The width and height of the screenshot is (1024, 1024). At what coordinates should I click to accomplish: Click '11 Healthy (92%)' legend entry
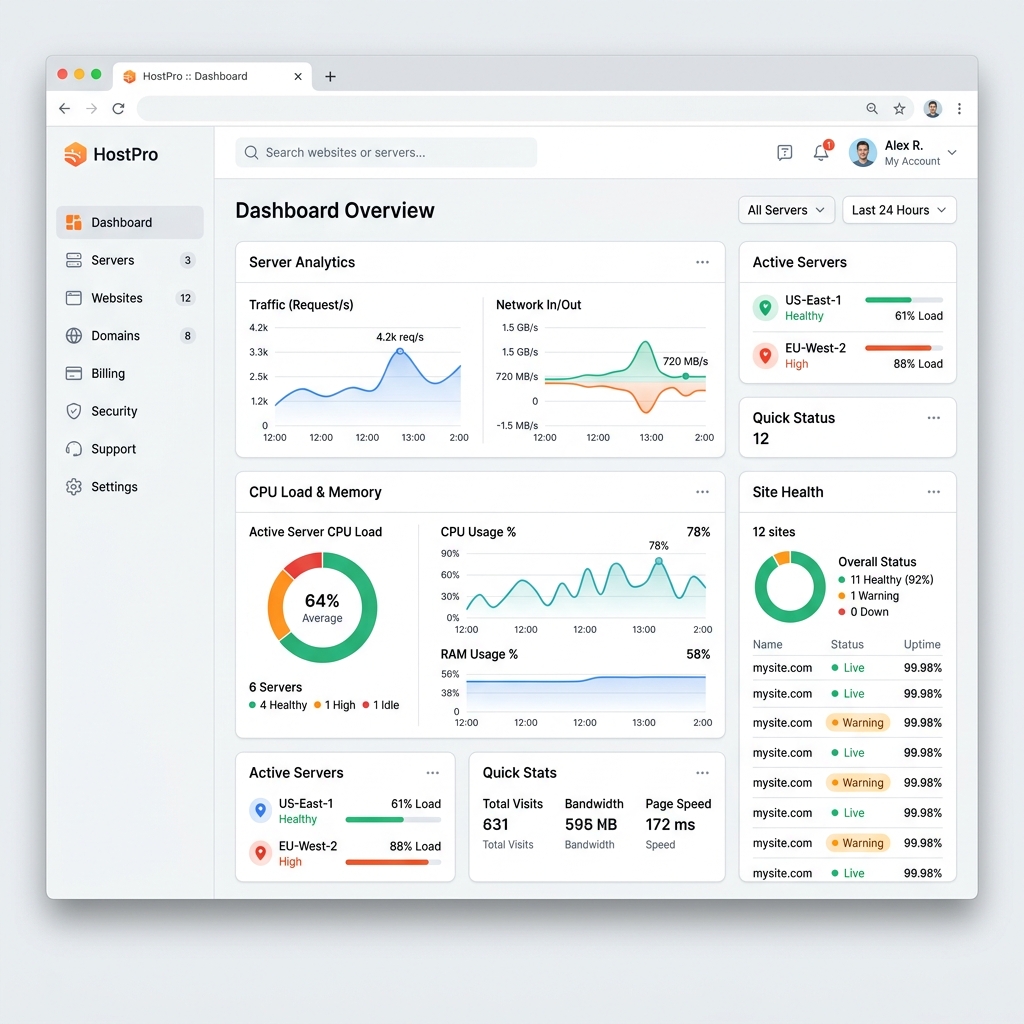886,580
